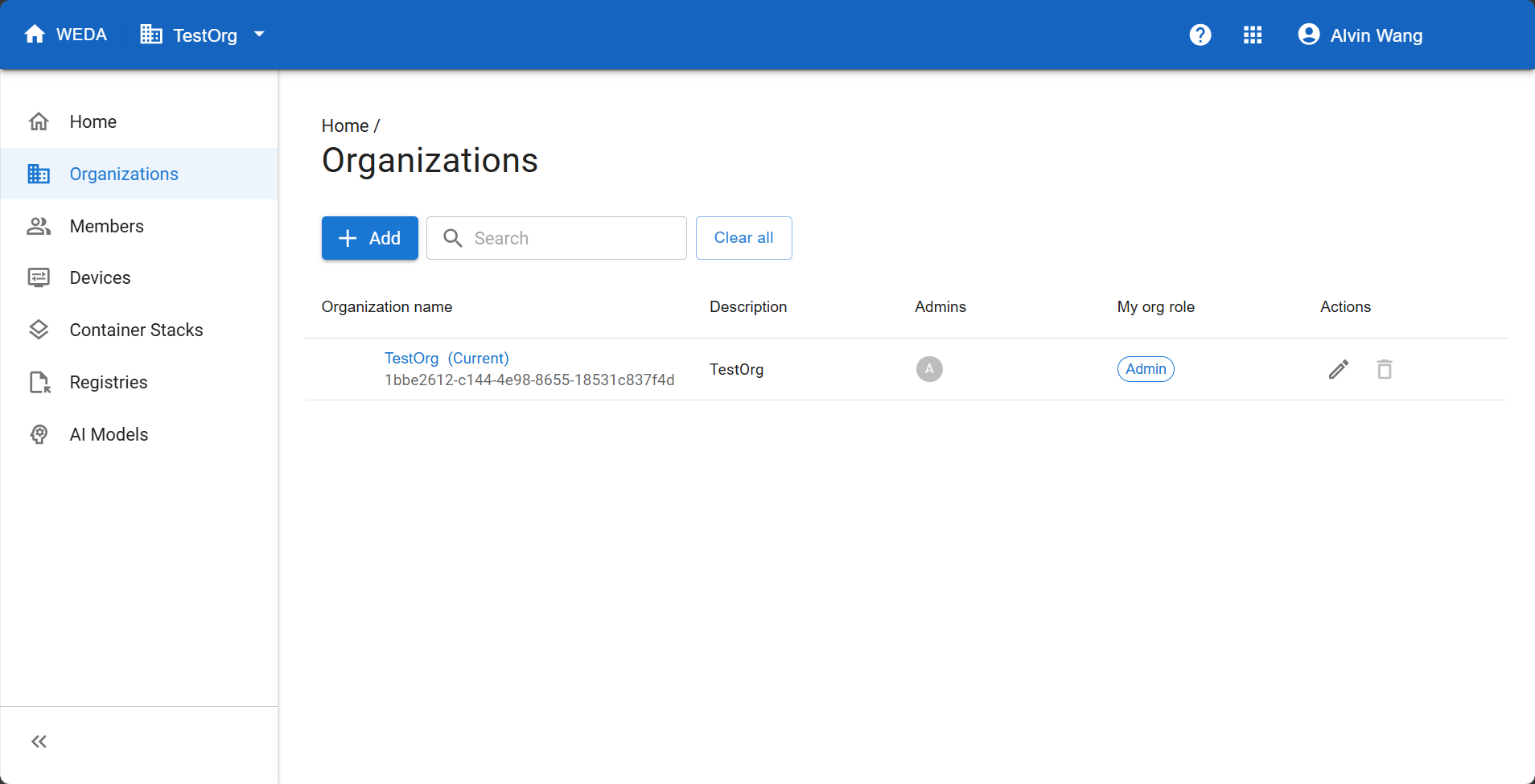
Task: Open Devices in the sidebar
Action: pos(139,277)
